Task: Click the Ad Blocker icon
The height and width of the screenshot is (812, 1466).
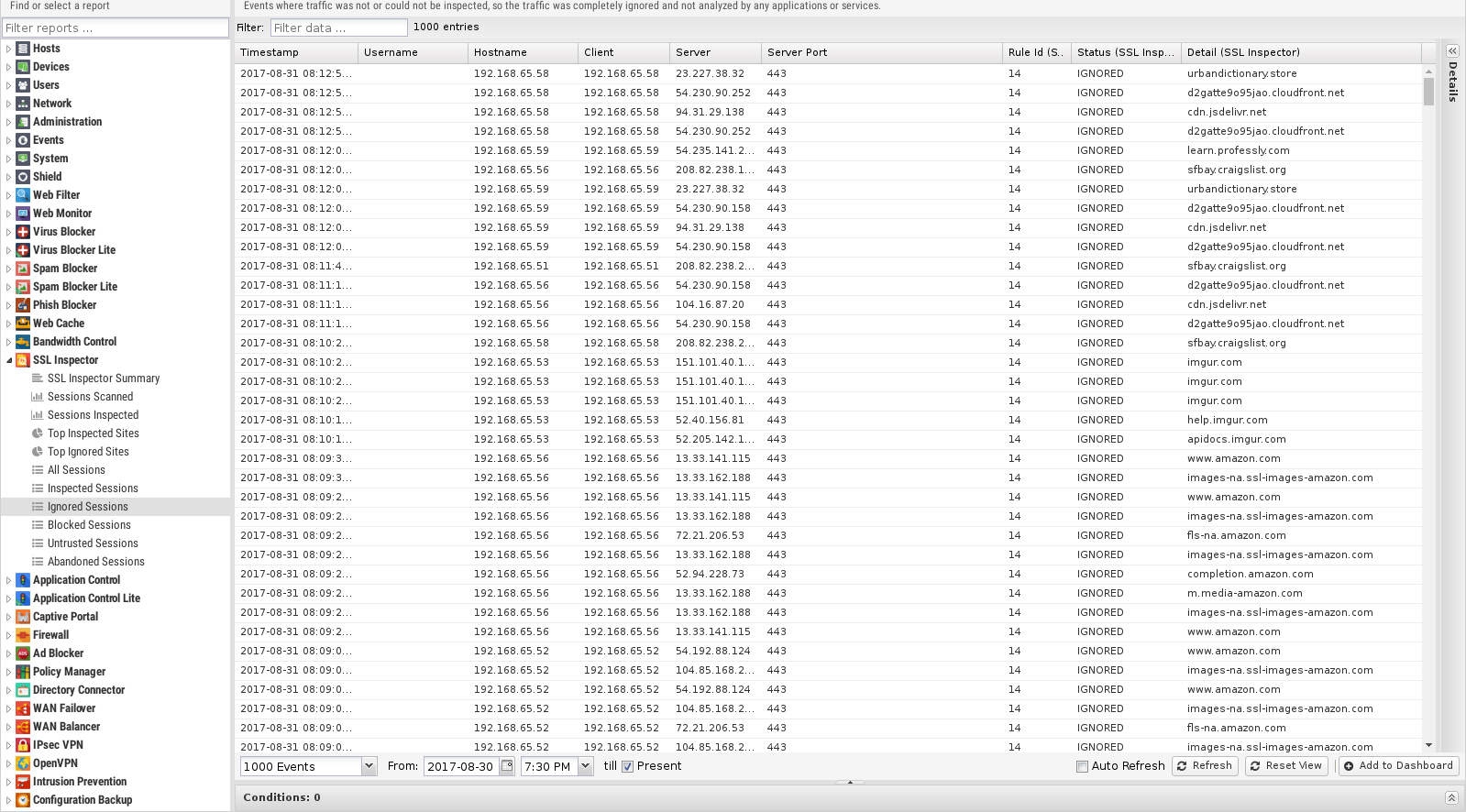Action: pyautogui.click(x=23, y=653)
